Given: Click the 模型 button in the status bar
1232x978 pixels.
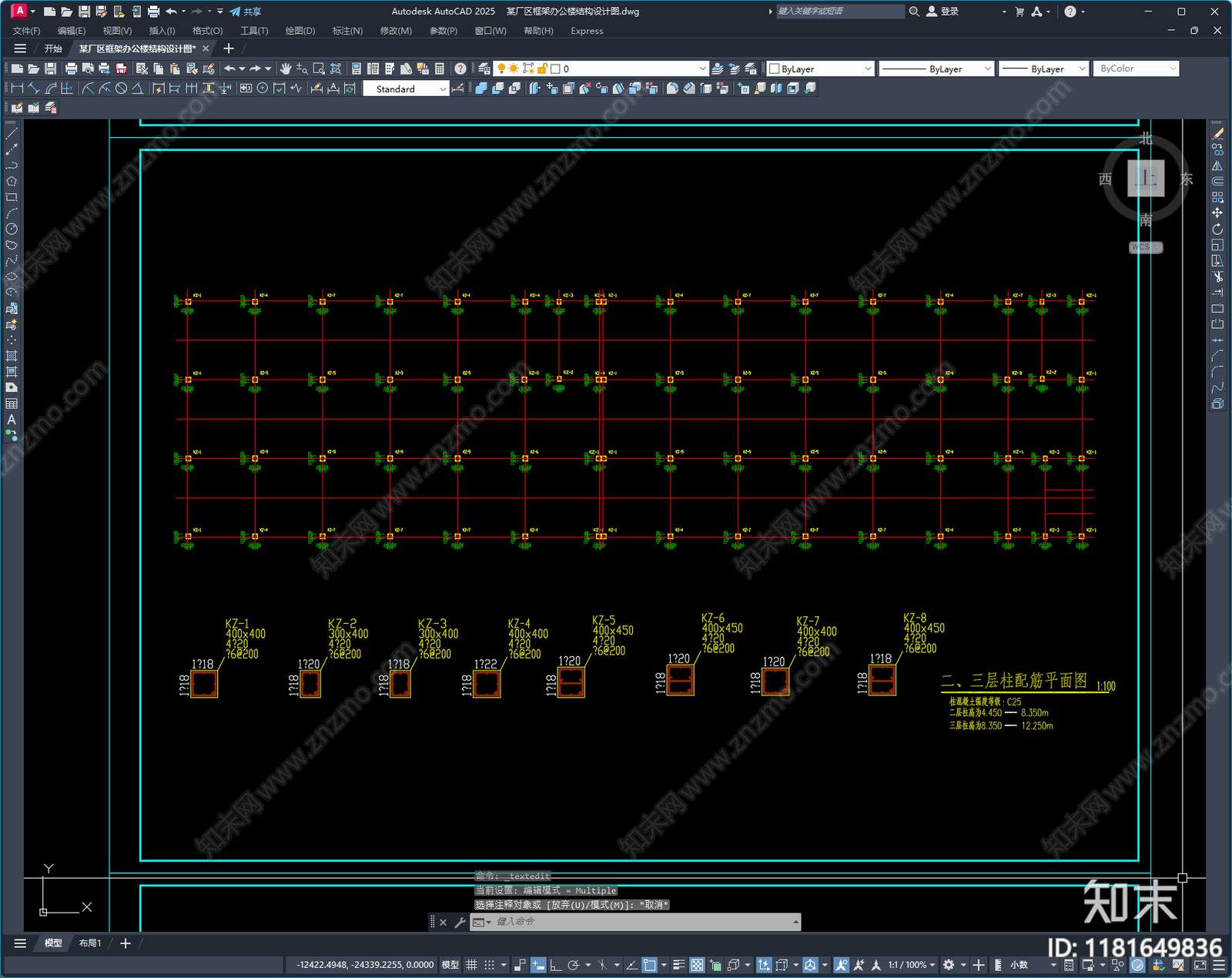Looking at the screenshot, I should click(x=450, y=965).
